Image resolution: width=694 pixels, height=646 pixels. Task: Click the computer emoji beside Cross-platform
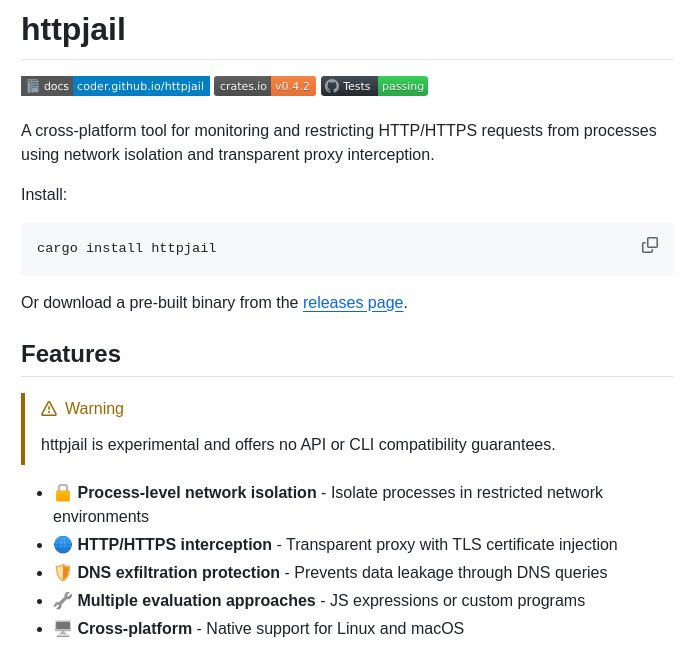click(x=63, y=628)
